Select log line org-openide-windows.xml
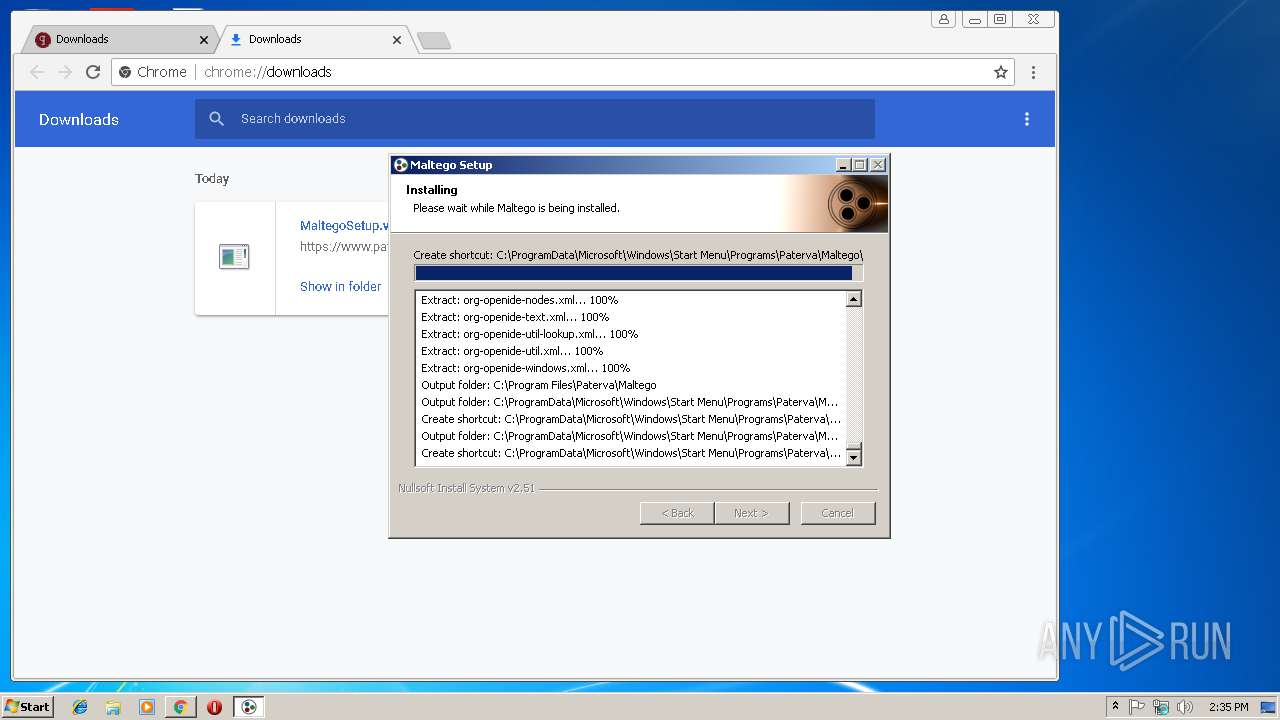1280x720 pixels. (x=525, y=368)
